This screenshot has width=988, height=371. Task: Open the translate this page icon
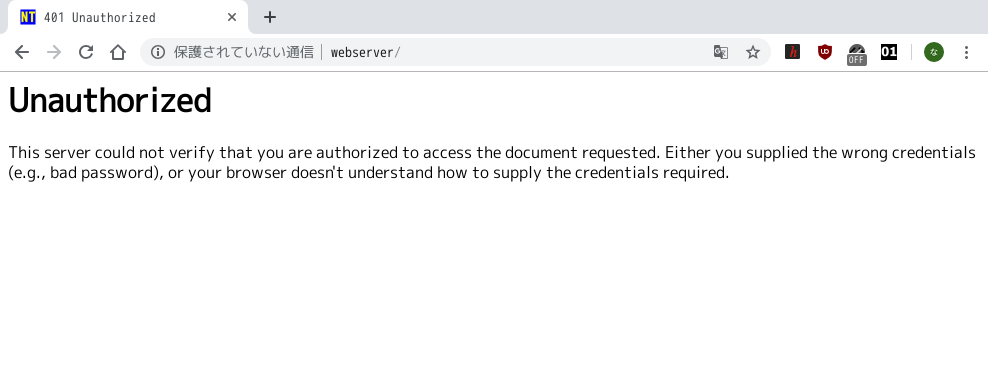tap(721, 52)
